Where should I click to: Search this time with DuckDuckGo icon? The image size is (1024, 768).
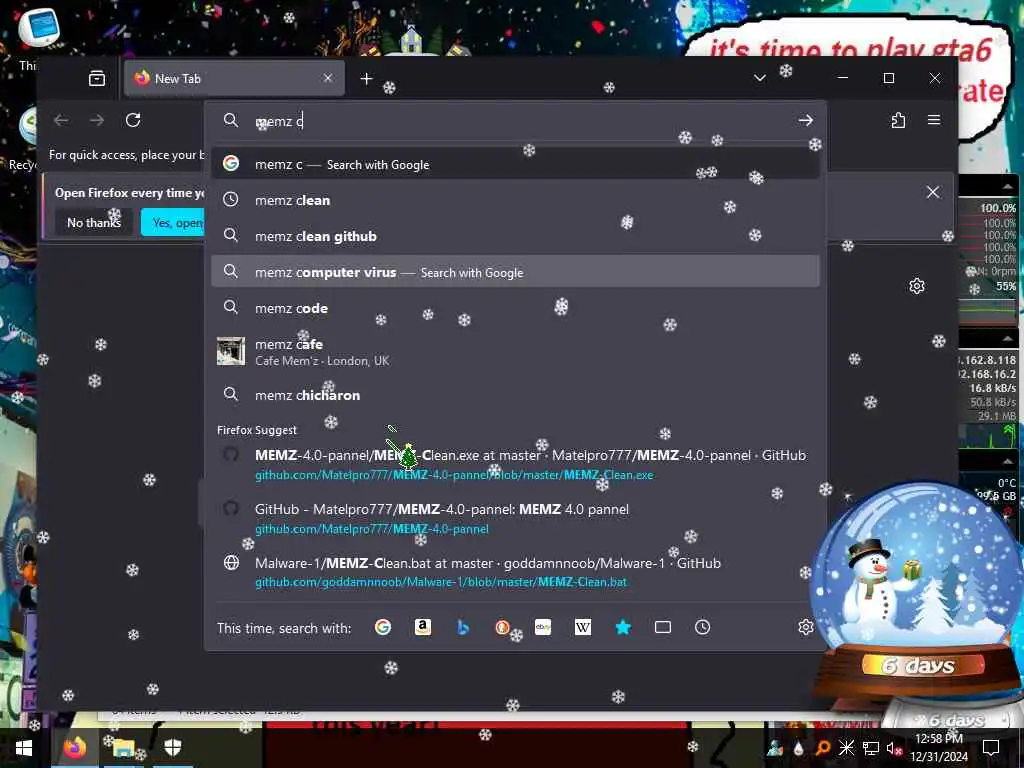[x=502, y=627]
